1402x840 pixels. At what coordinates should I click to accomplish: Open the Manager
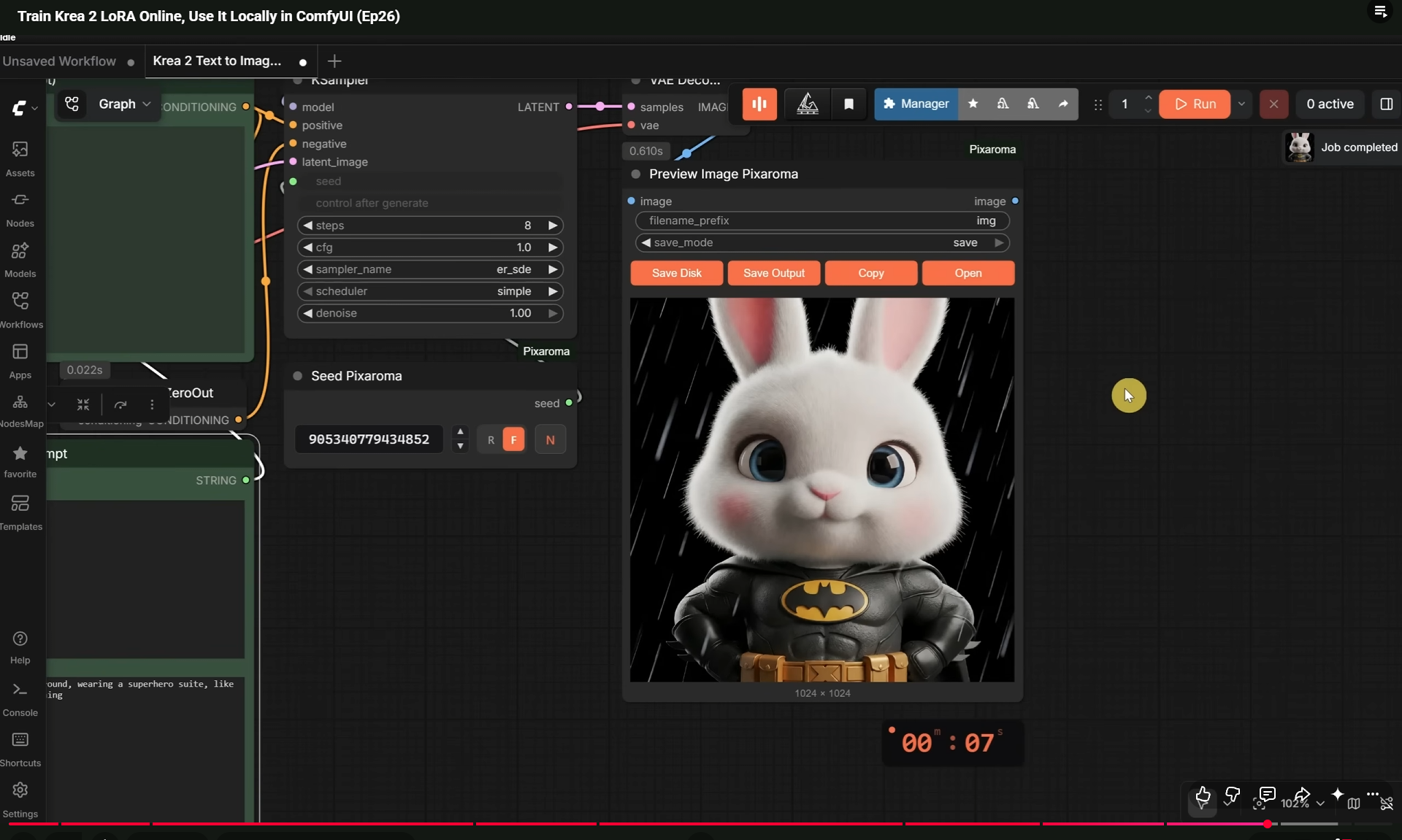click(x=916, y=104)
